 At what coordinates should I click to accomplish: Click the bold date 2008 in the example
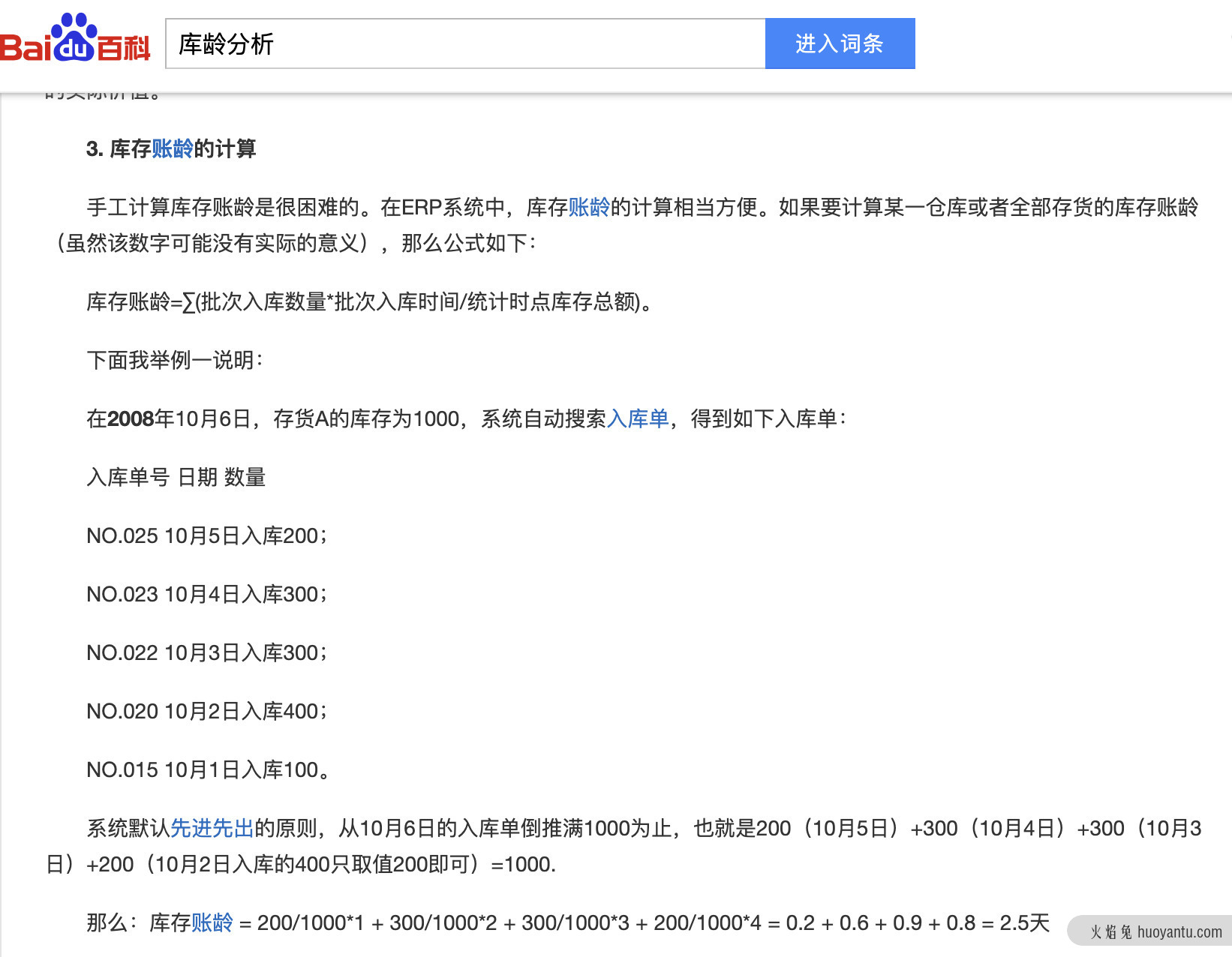tap(131, 418)
